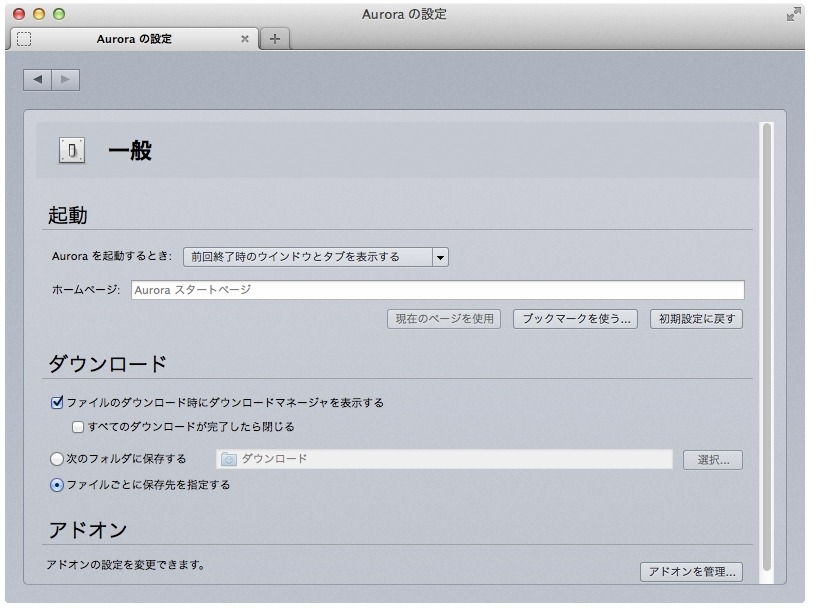Click the red close window button
The width and height of the screenshot is (816, 608).
tap(19, 14)
